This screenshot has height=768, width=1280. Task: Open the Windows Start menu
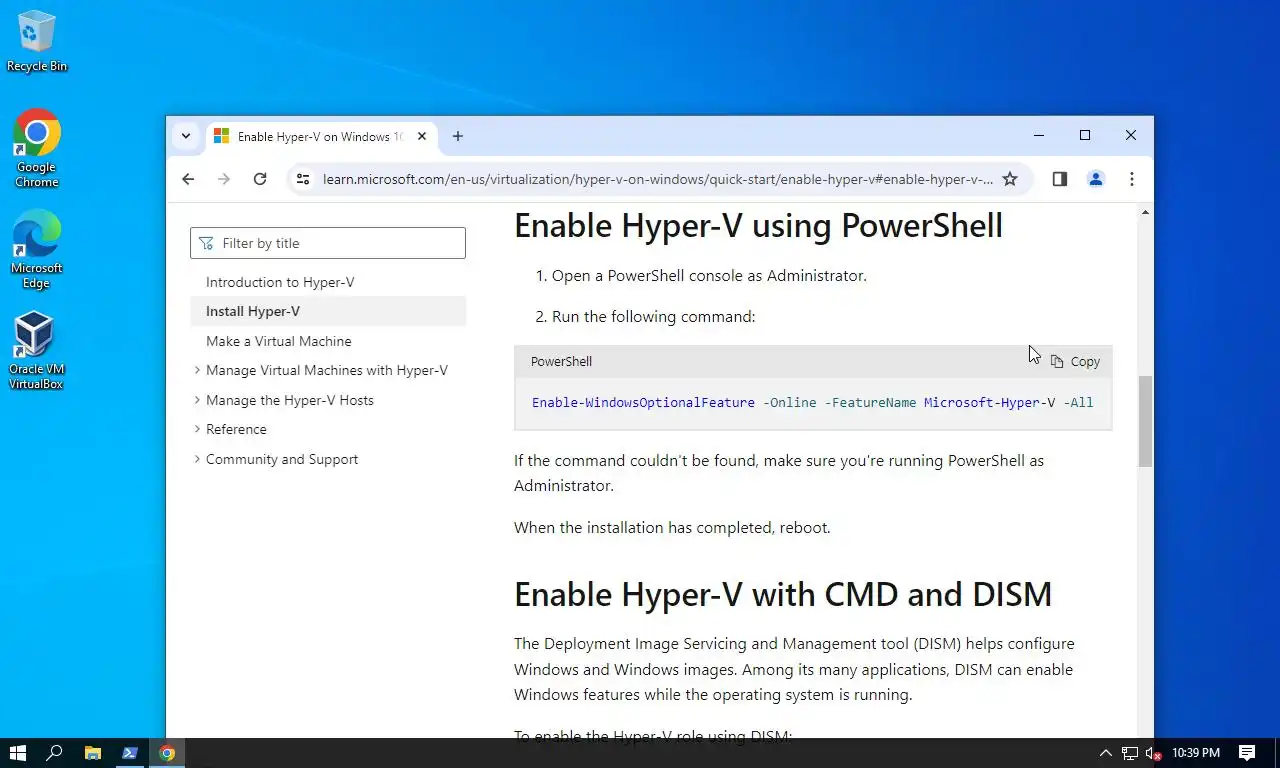[18, 753]
